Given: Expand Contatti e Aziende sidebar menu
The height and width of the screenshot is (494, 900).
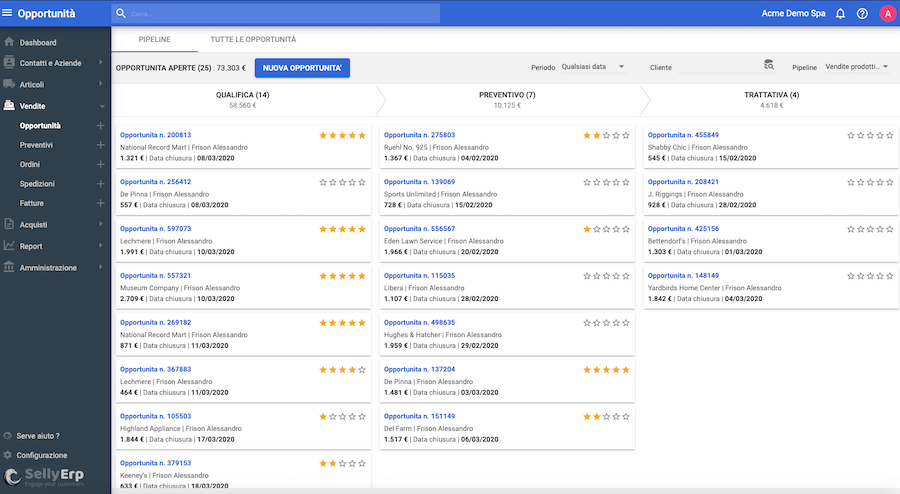Looking at the screenshot, I should [55, 63].
